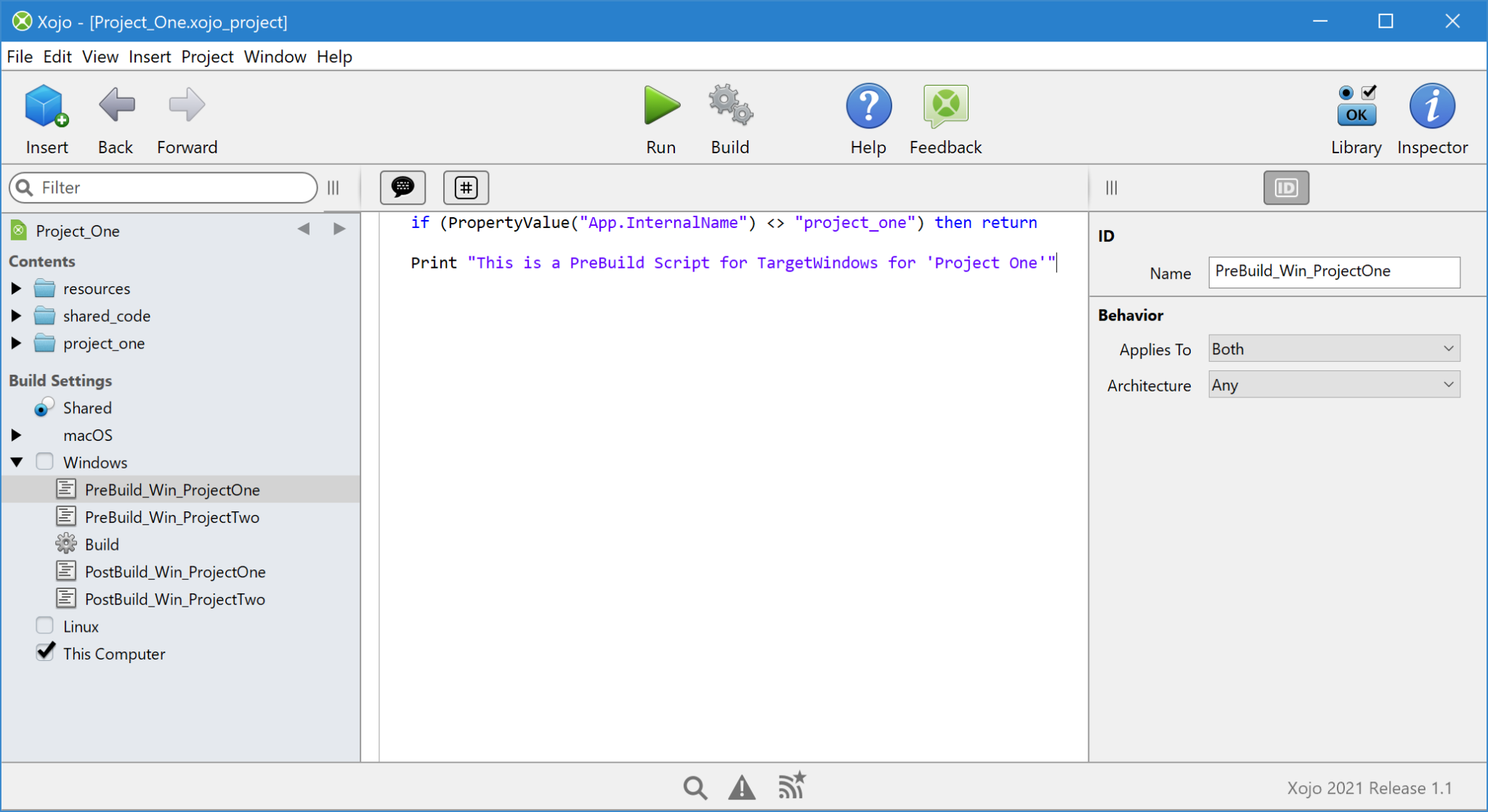The height and width of the screenshot is (812, 1488).
Task: Minimize the Xojo window
Action: (1320, 21)
